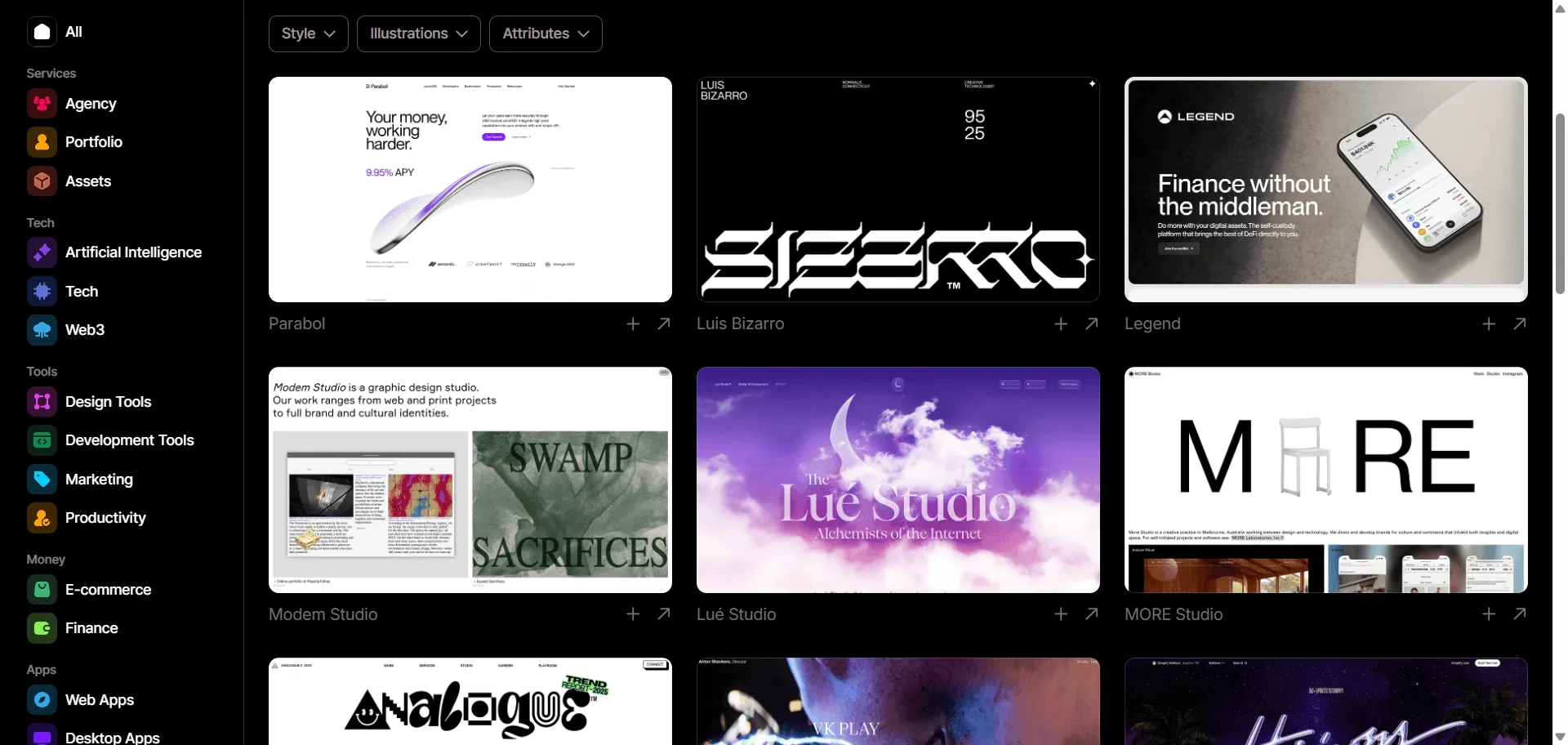Select the E-commerce icon under Money
1568x745 pixels.
42,590
